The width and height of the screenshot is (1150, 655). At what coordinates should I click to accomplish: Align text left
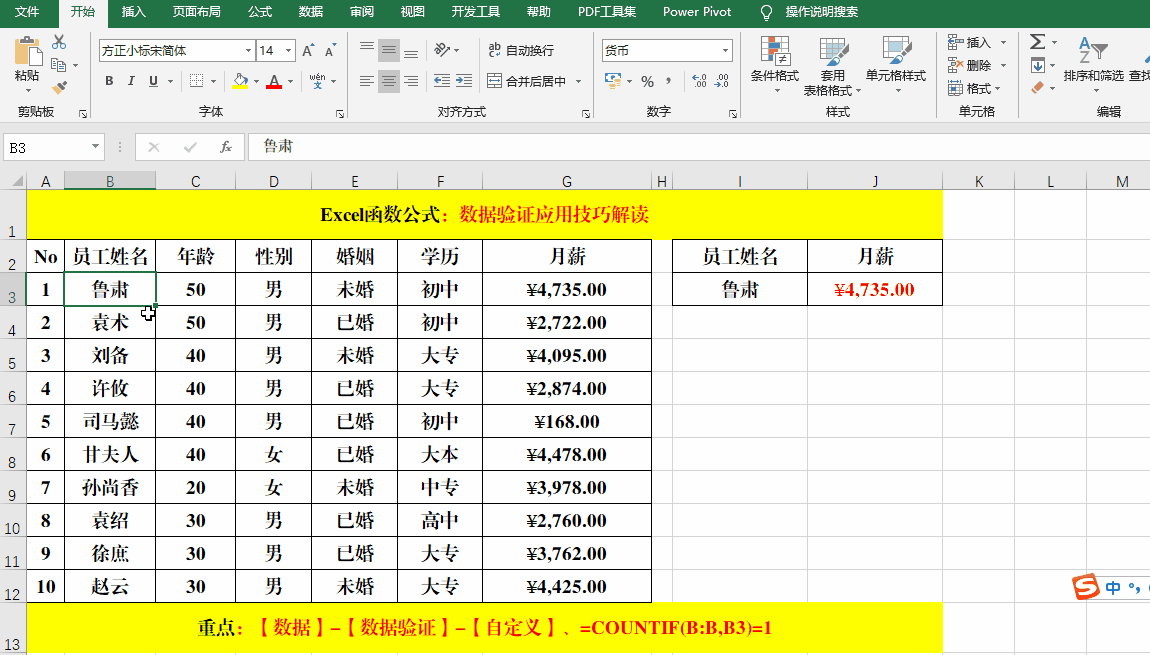(367, 81)
